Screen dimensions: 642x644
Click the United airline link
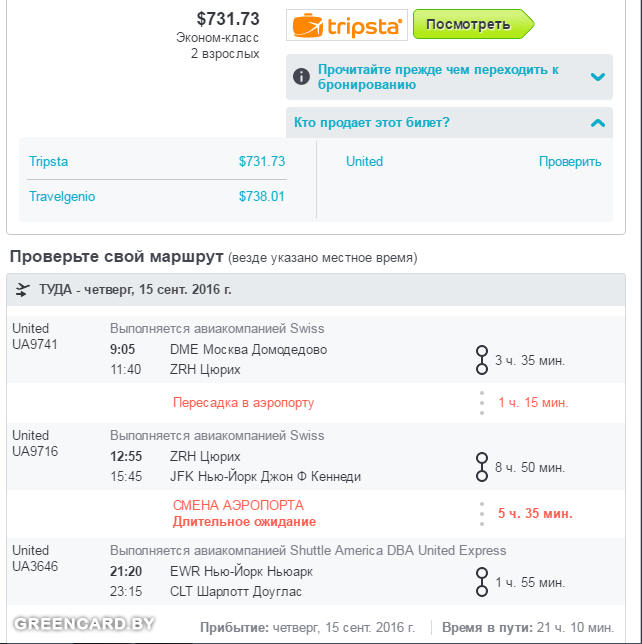click(x=364, y=161)
